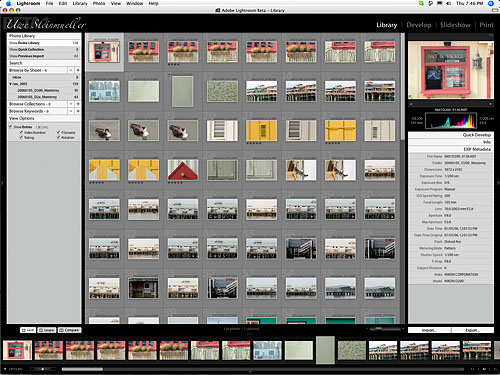Expand filmstrip Options disclosure triangle

pyautogui.click(x=5, y=369)
